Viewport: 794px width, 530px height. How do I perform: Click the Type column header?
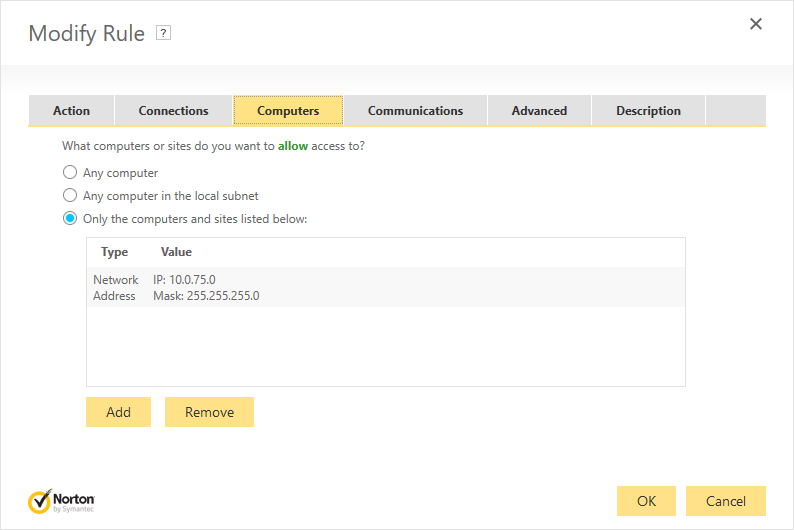114,252
